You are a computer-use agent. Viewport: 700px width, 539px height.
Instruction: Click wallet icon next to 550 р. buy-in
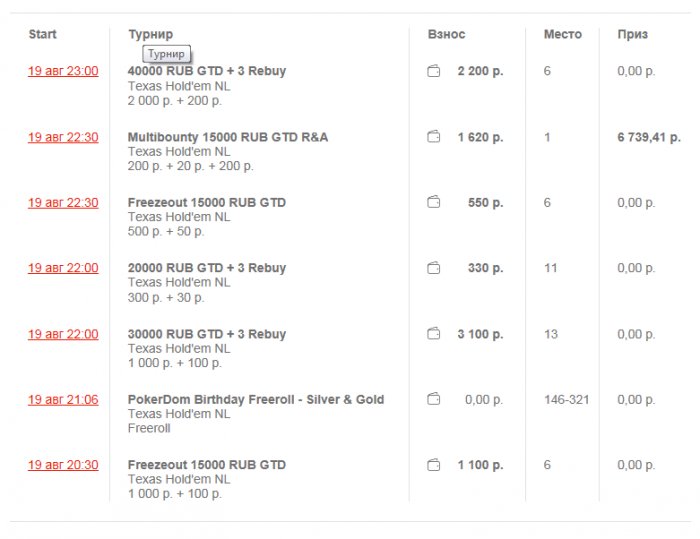[x=434, y=202]
